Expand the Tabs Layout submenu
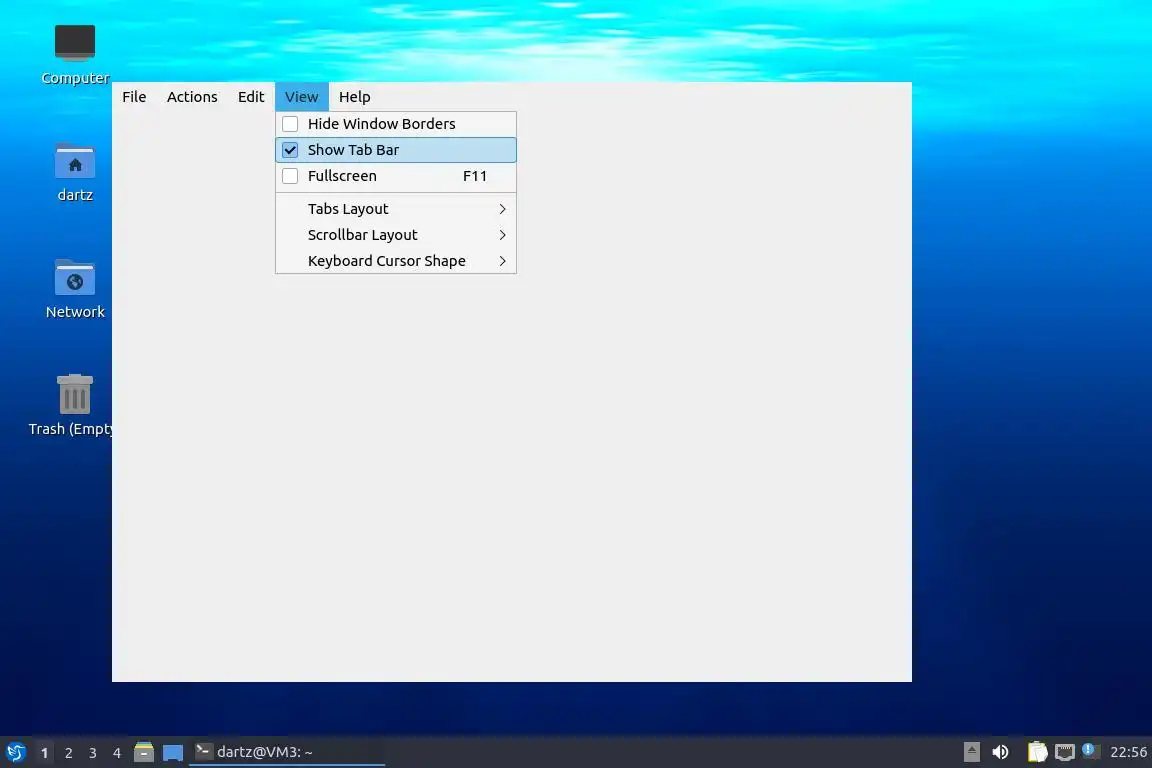This screenshot has height=768, width=1152. point(395,209)
